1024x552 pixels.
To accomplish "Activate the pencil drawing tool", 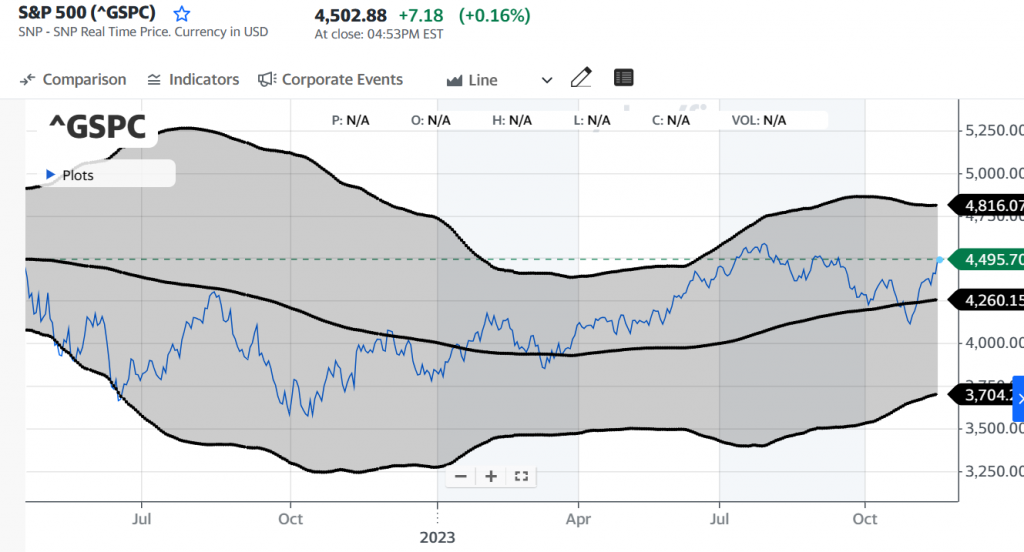I will 581,78.
